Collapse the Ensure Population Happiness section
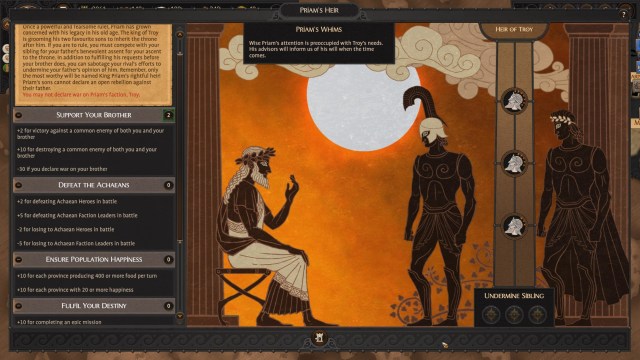The image size is (640, 360). (18, 260)
